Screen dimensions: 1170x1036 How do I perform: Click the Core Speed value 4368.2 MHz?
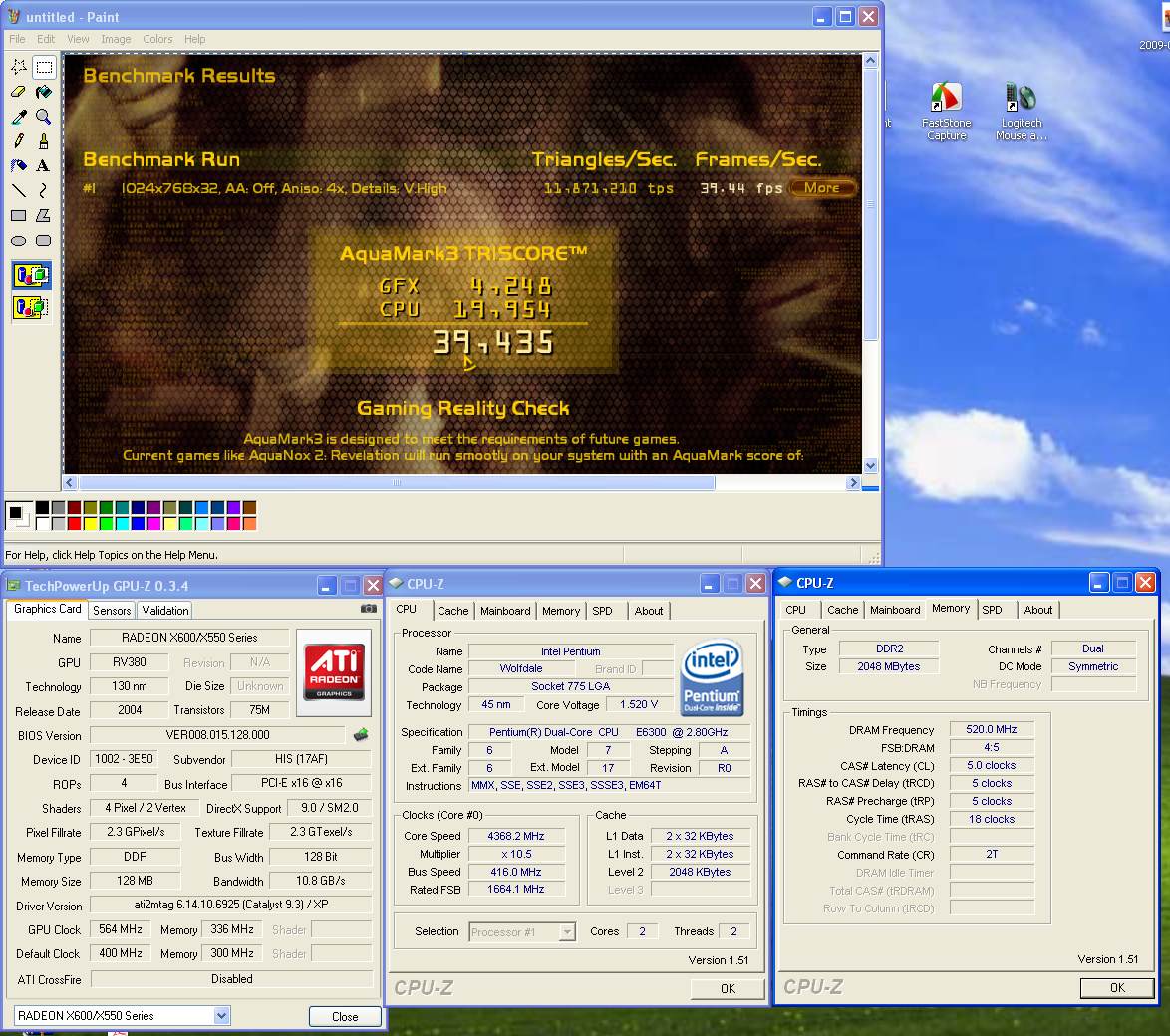pos(516,836)
